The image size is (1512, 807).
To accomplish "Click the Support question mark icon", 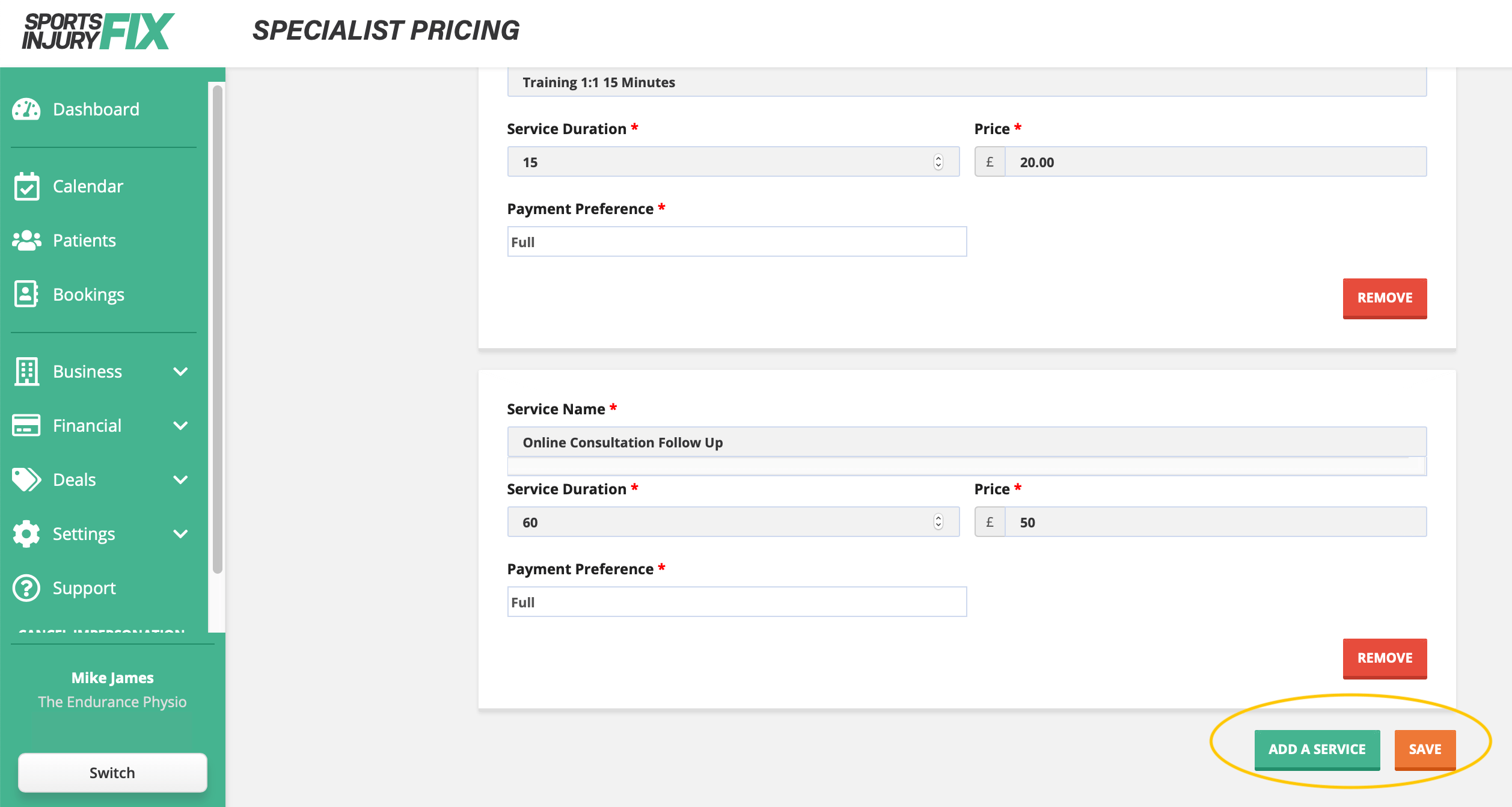I will [x=26, y=588].
